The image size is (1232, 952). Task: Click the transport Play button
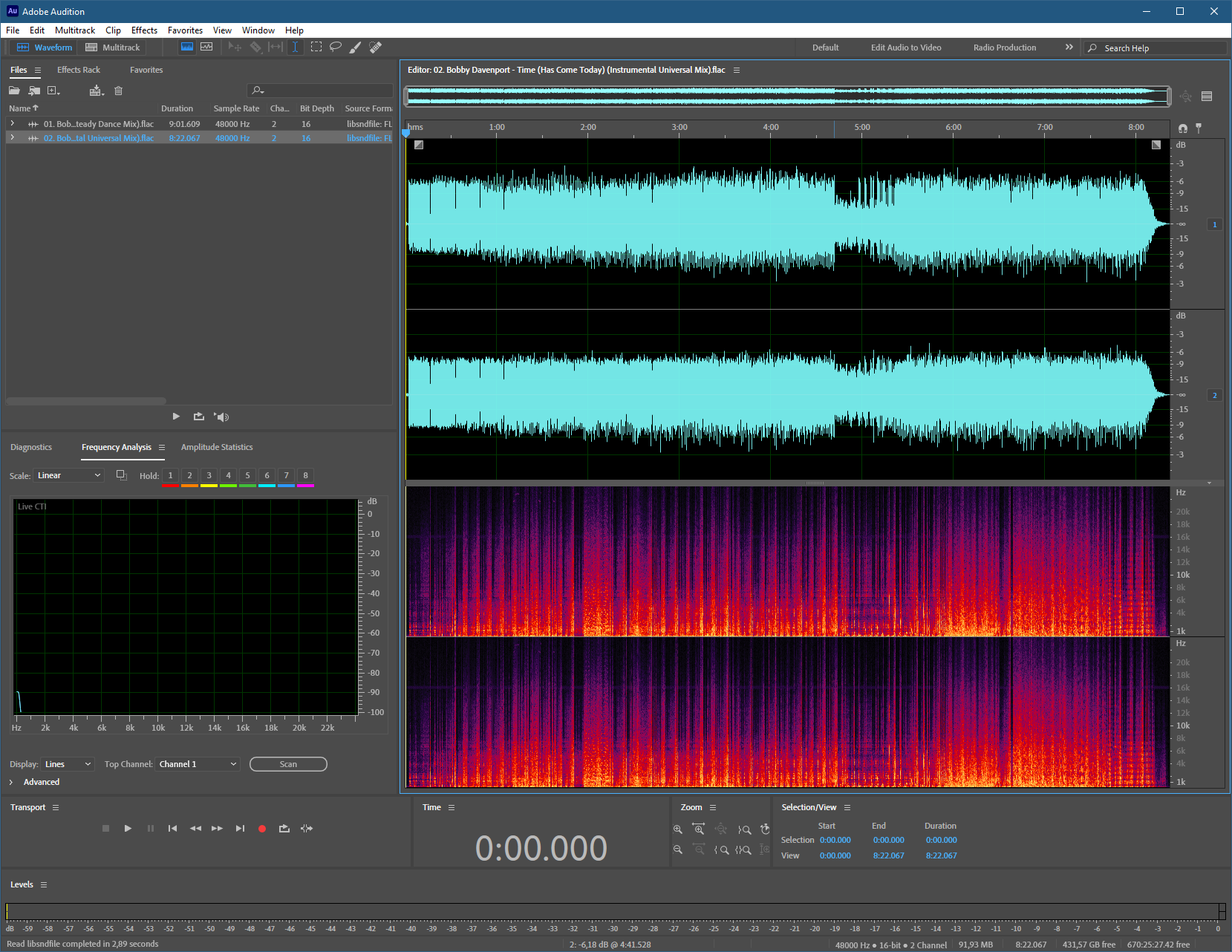(x=128, y=828)
